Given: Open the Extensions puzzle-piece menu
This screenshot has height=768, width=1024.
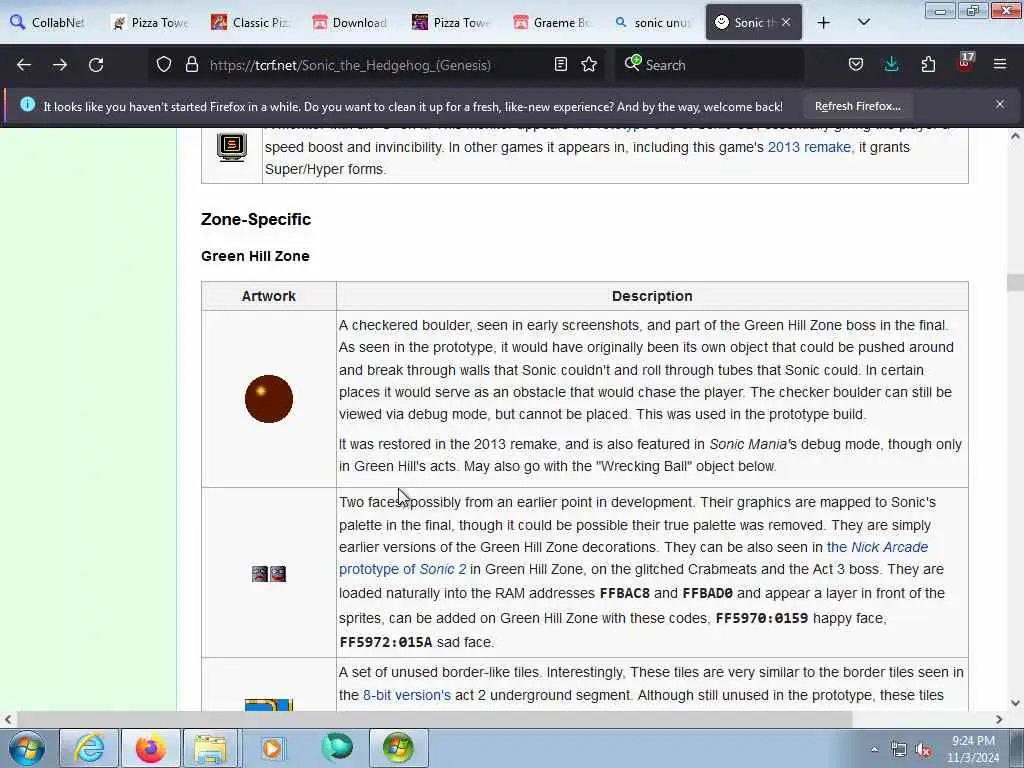Looking at the screenshot, I should [928, 65].
